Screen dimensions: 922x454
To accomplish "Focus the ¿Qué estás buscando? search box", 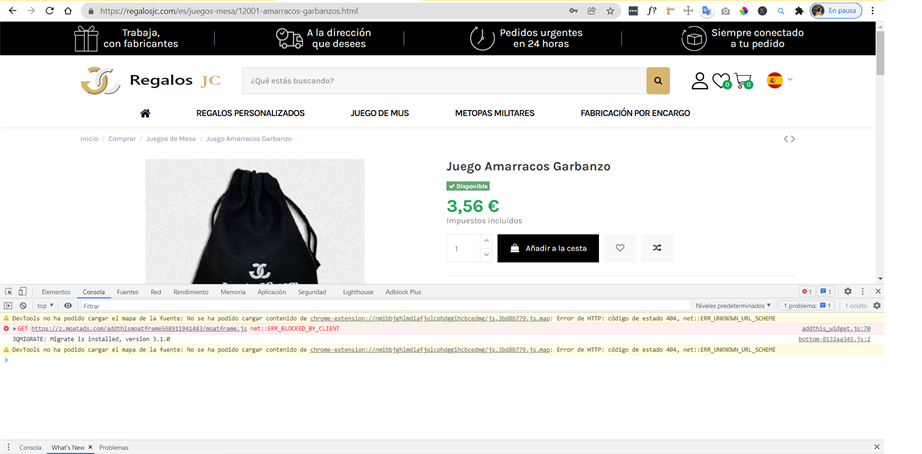I will pos(444,81).
